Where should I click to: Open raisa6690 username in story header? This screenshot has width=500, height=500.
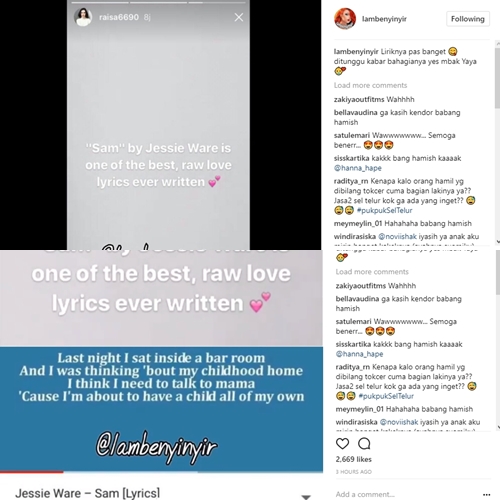pyautogui.click(x=119, y=17)
